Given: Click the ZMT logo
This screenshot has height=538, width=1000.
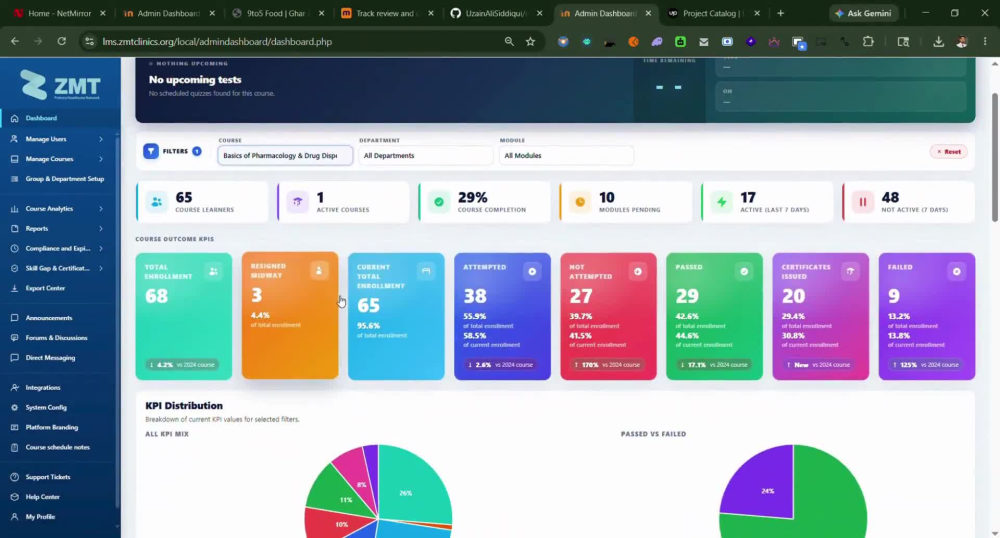Looking at the screenshot, I should tap(60, 85).
